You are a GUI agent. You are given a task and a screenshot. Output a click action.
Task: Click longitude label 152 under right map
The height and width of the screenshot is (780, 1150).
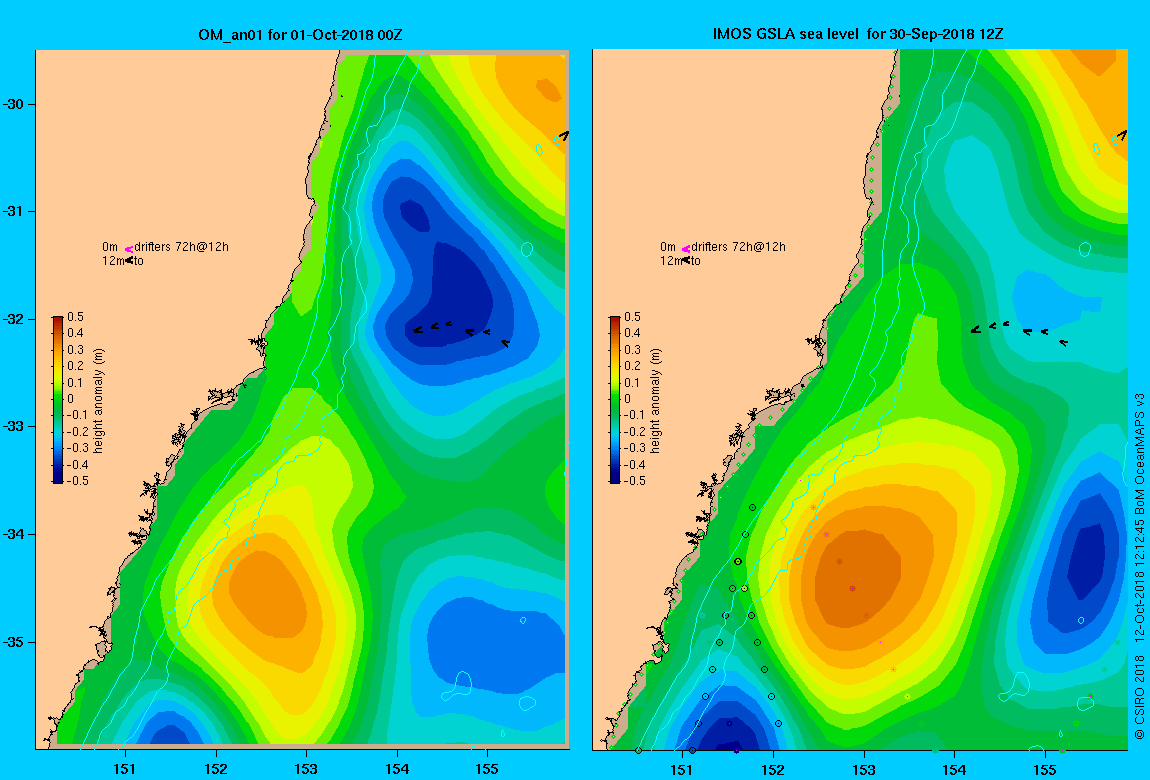773,770
